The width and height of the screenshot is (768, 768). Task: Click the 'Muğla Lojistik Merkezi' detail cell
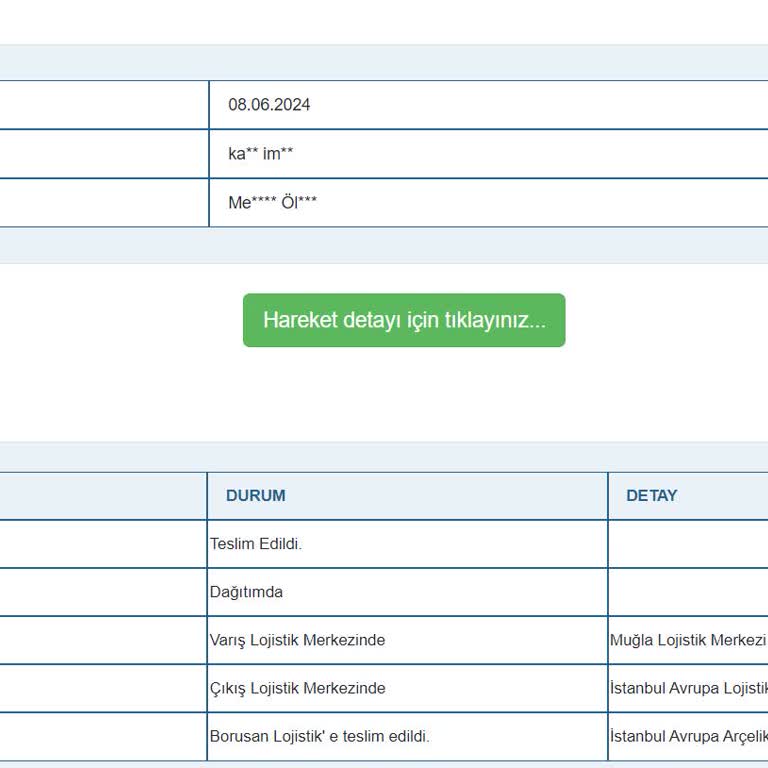(687, 640)
